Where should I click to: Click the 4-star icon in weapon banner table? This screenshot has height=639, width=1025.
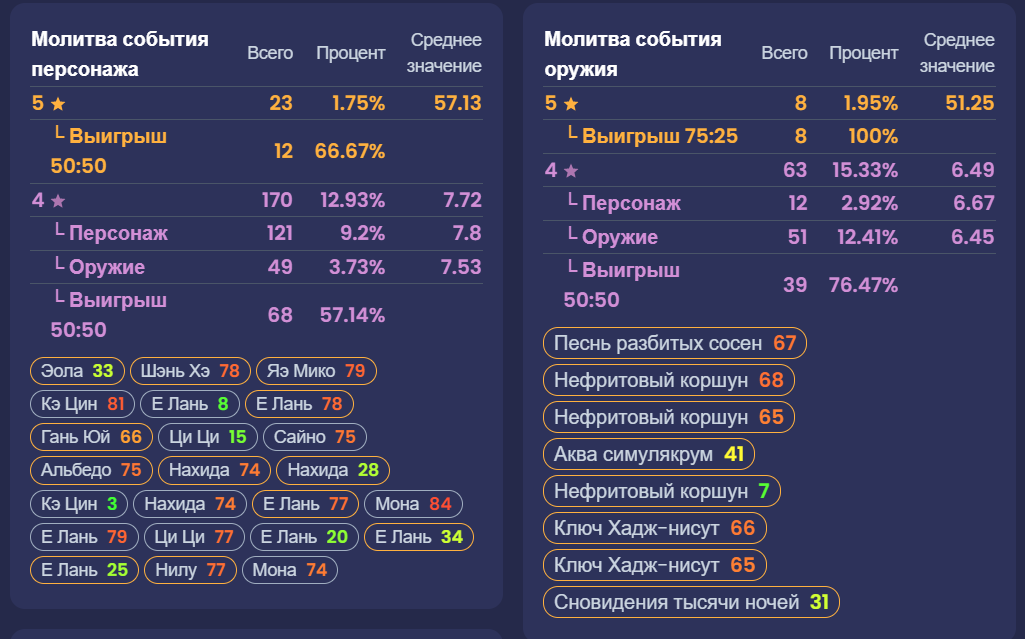pyautogui.click(x=571, y=170)
